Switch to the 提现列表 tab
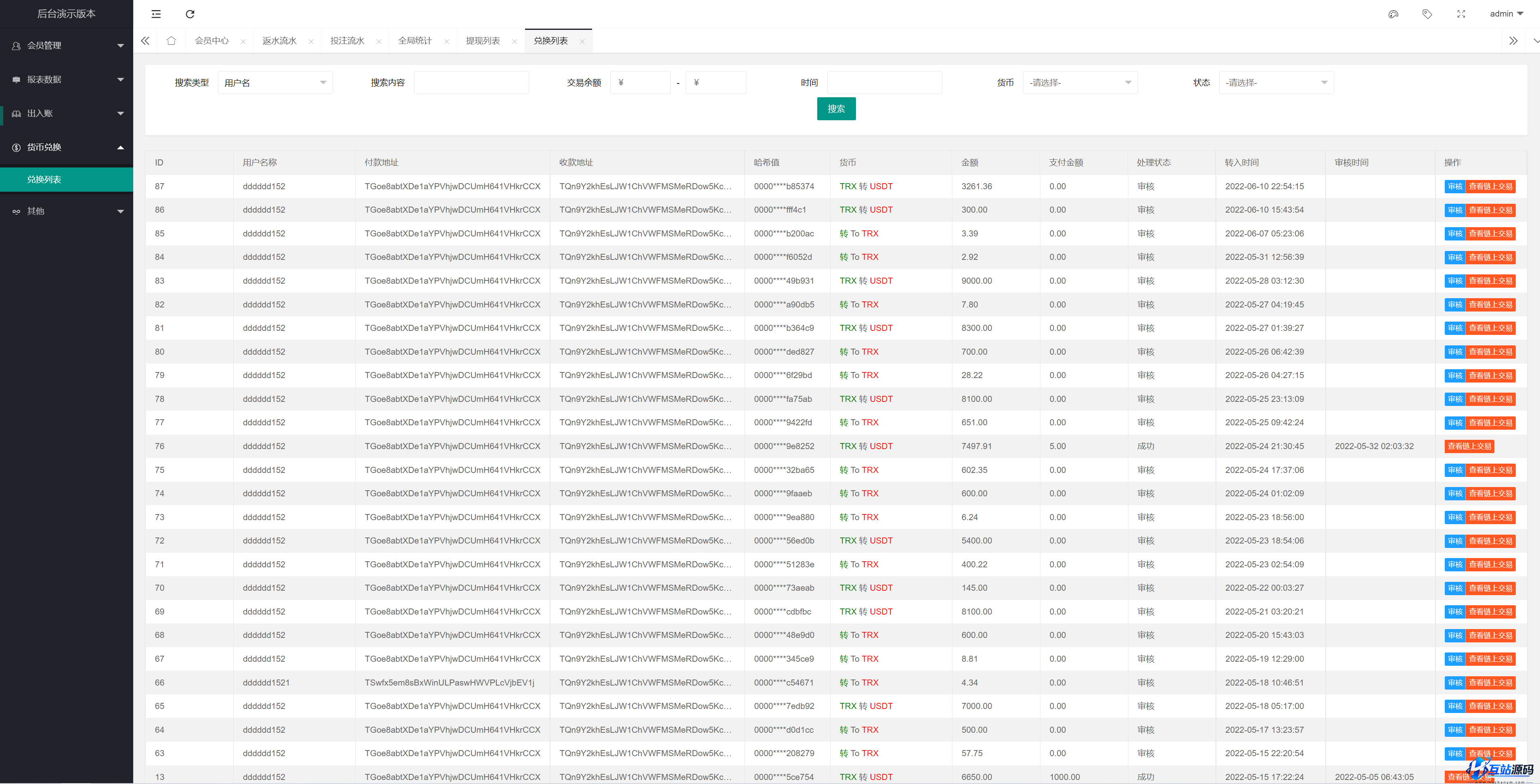This screenshot has height=784, width=1540. (x=482, y=41)
